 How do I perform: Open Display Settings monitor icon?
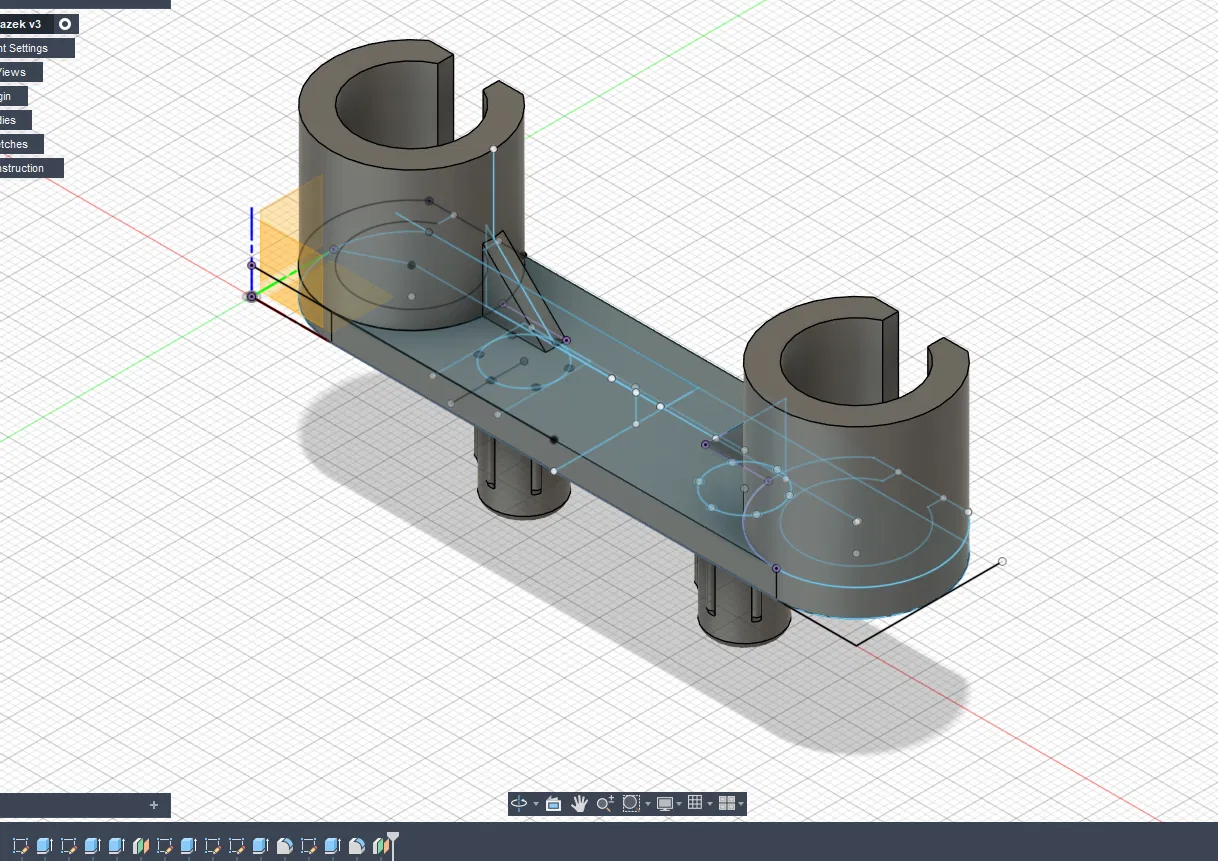665,804
